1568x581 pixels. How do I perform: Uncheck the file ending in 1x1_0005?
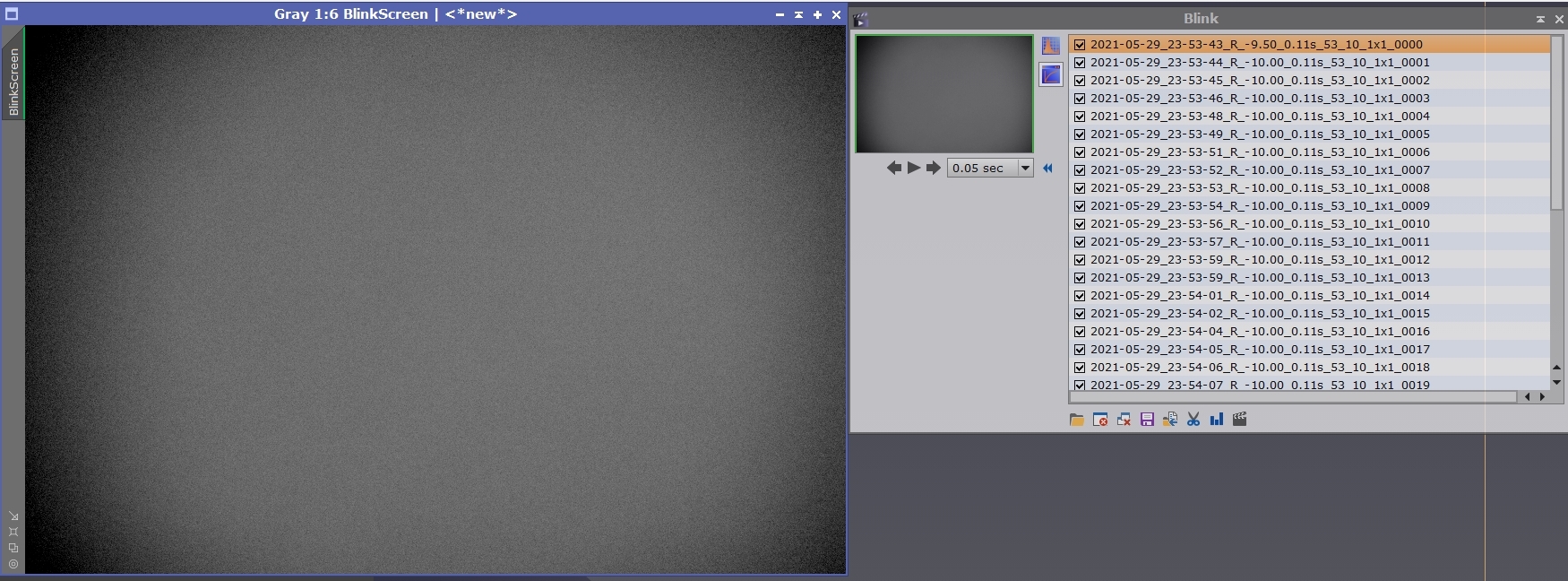[1080, 134]
